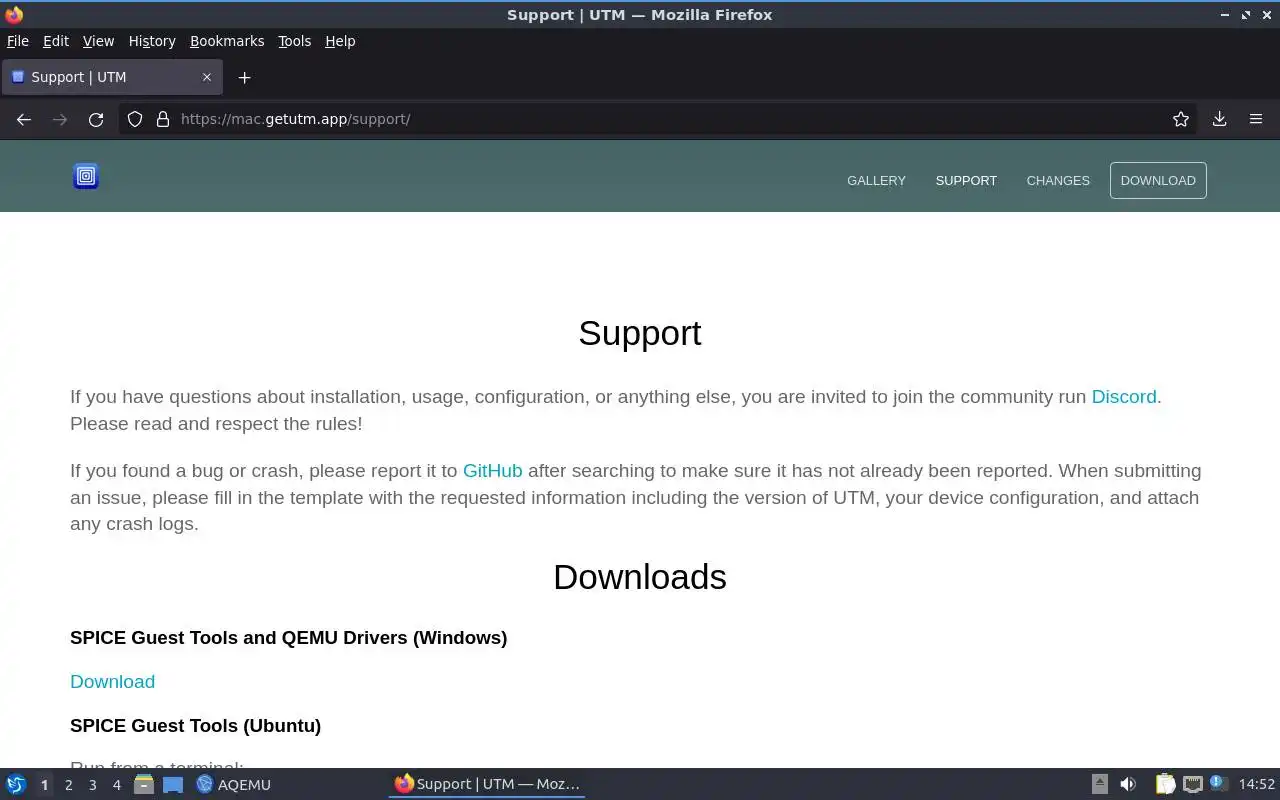Switch to workspace 3
1280x800 pixels.
92,785
